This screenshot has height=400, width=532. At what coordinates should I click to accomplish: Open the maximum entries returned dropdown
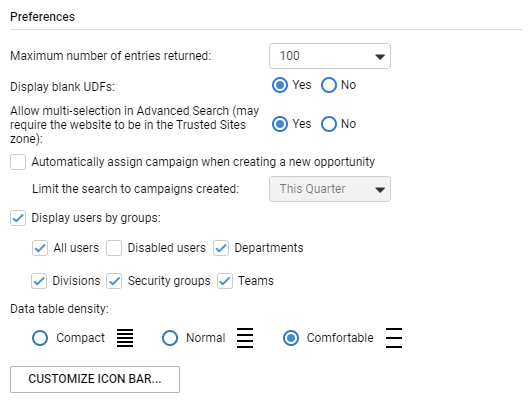point(330,56)
